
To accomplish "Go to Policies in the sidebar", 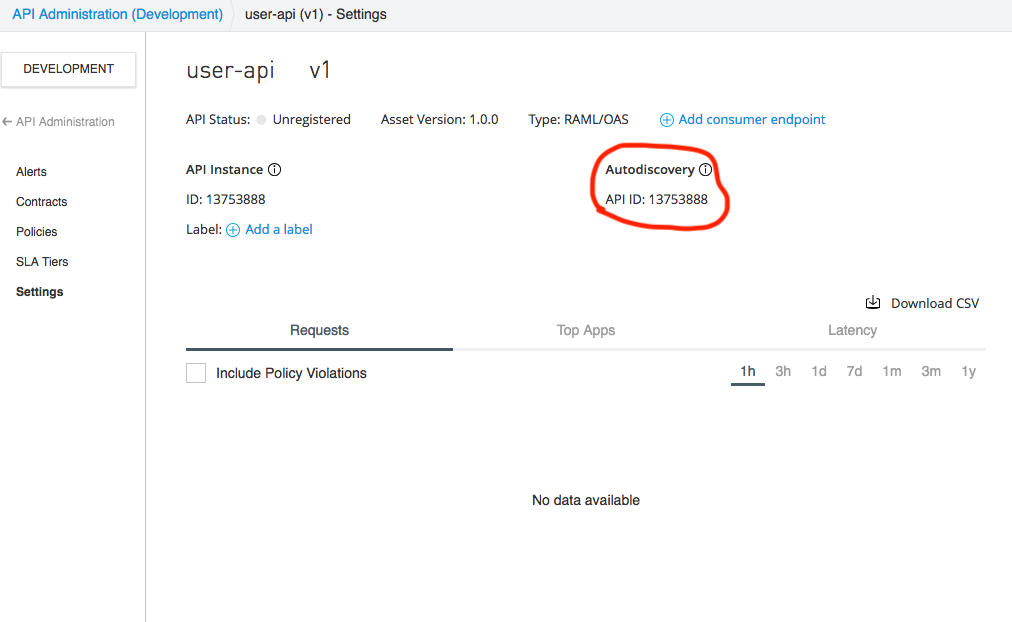I will point(37,232).
